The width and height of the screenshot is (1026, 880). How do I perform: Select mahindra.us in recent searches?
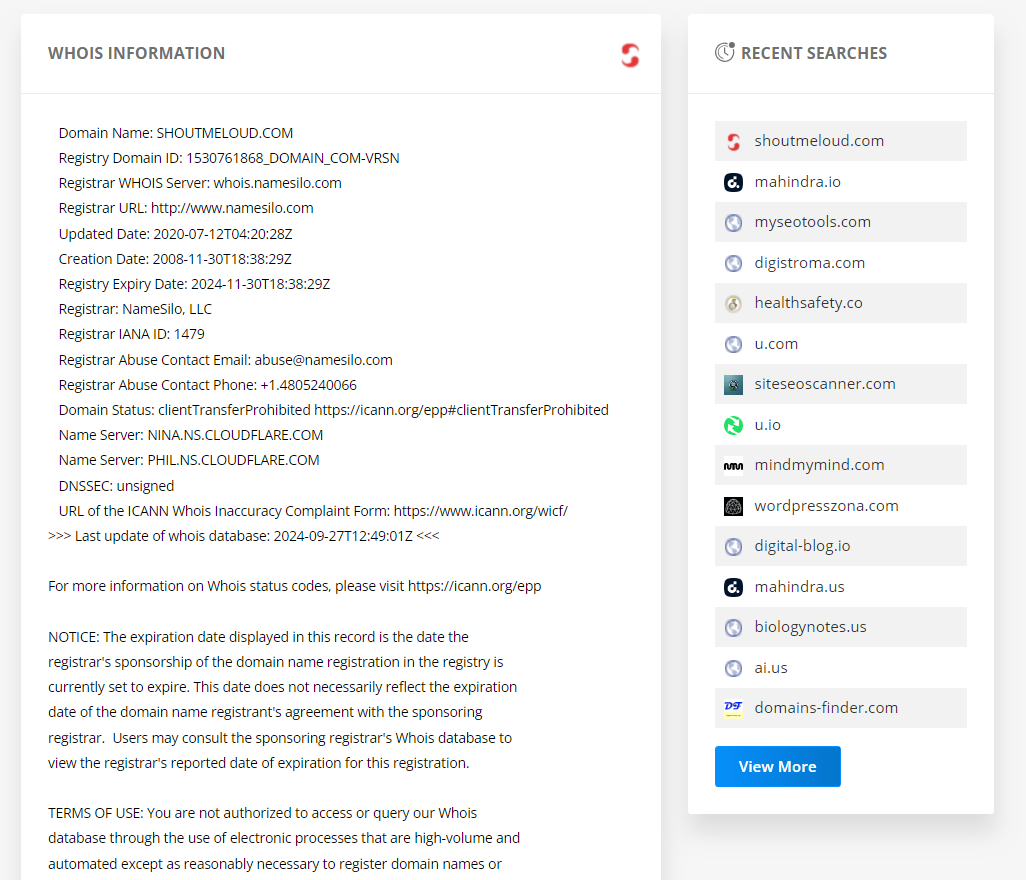[x=799, y=587]
